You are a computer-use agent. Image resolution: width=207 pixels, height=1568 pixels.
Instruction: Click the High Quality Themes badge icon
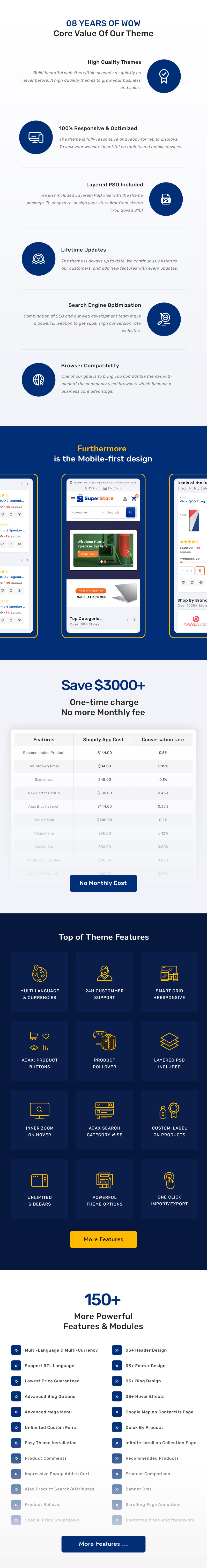[x=164, y=76]
